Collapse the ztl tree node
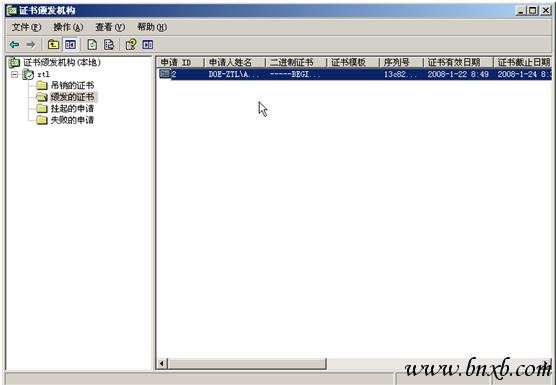This screenshot has width=556, height=385. coord(15,74)
